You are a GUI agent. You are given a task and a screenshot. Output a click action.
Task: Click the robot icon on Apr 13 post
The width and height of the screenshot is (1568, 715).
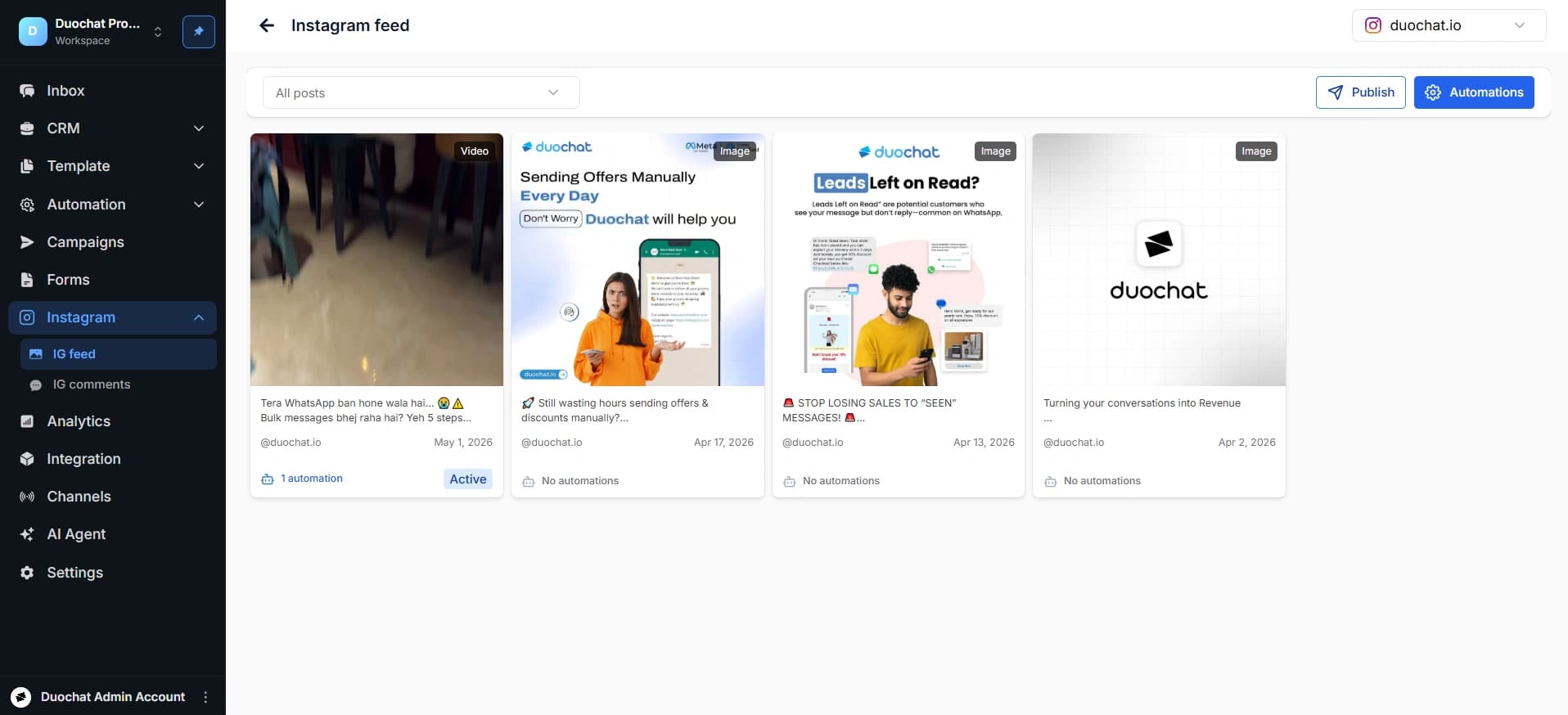[x=789, y=481]
